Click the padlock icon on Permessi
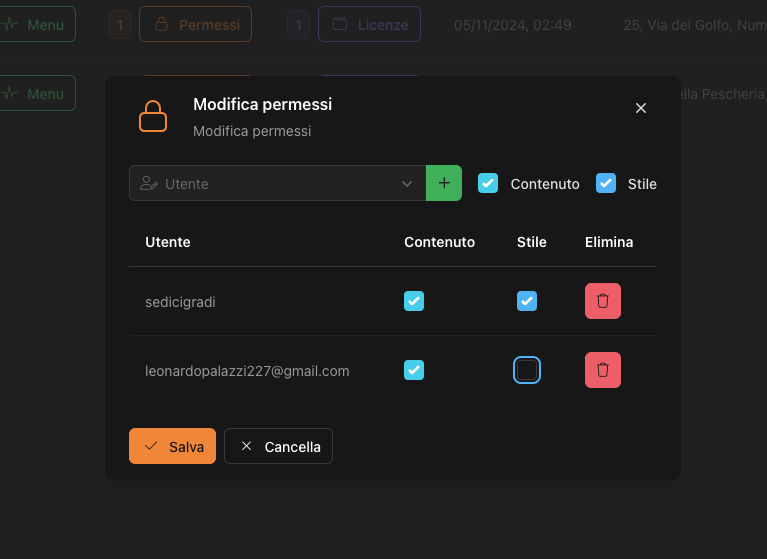 coord(161,24)
